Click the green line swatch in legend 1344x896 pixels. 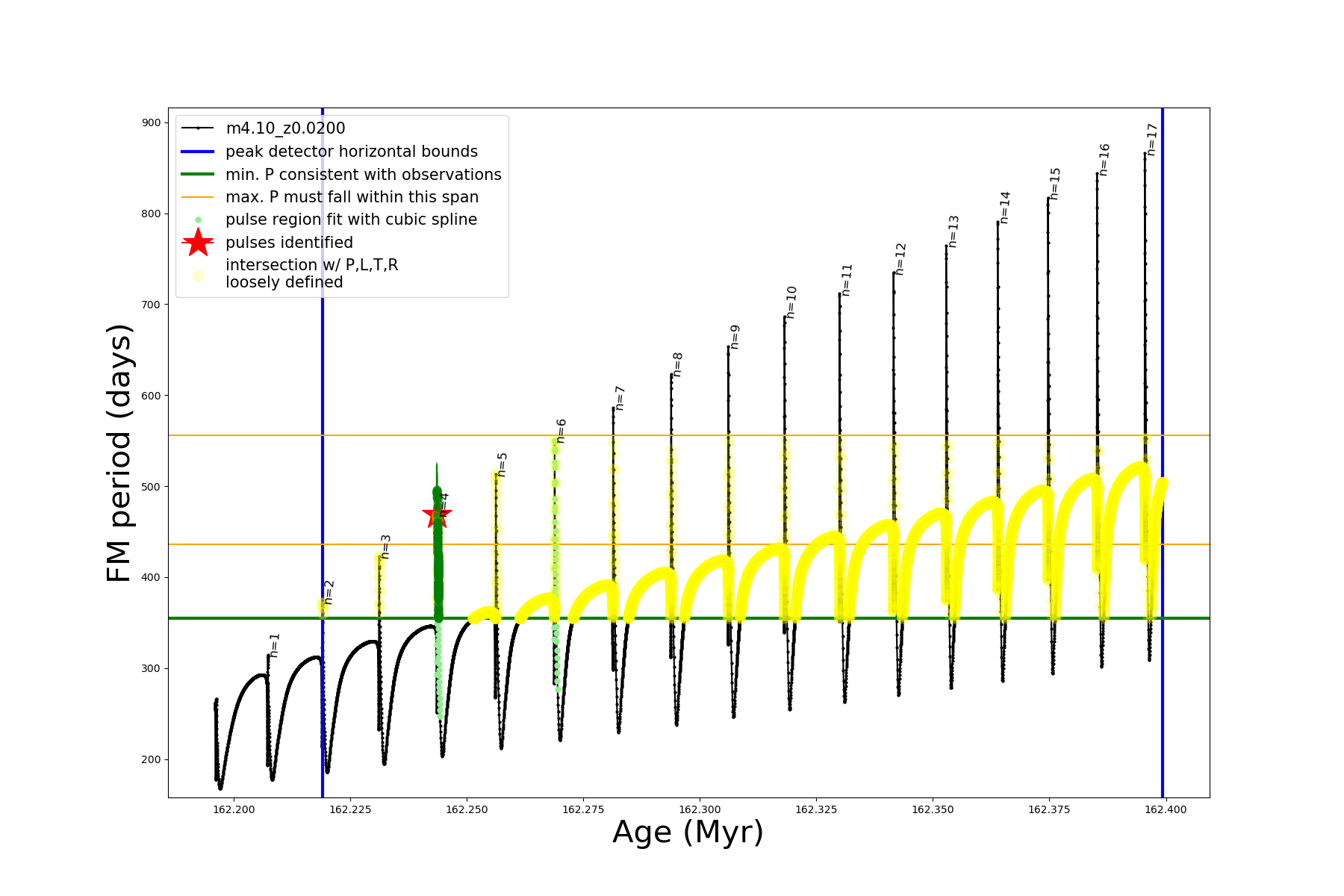[x=198, y=174]
